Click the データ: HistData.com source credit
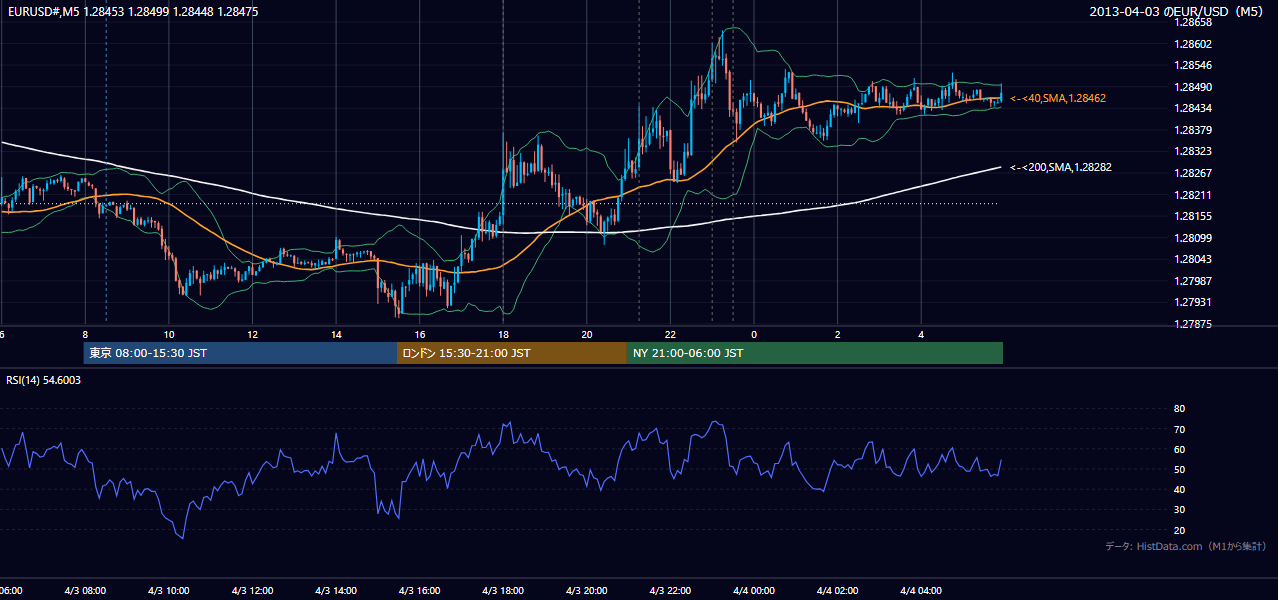 (x=1186, y=546)
